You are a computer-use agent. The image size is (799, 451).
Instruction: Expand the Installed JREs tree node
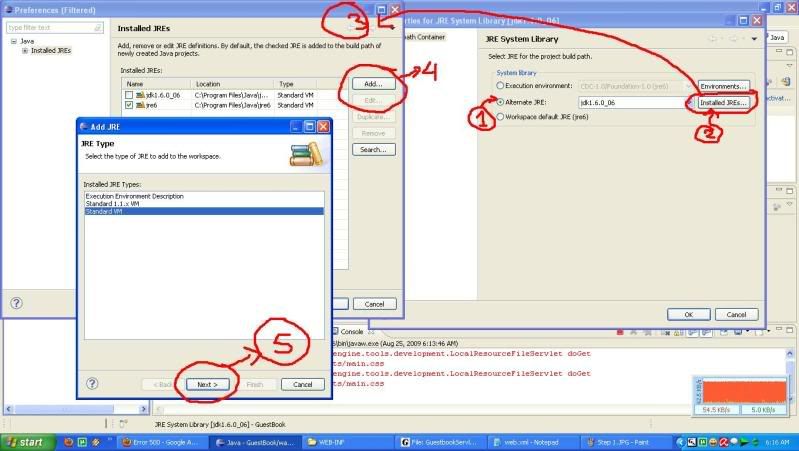(25, 50)
